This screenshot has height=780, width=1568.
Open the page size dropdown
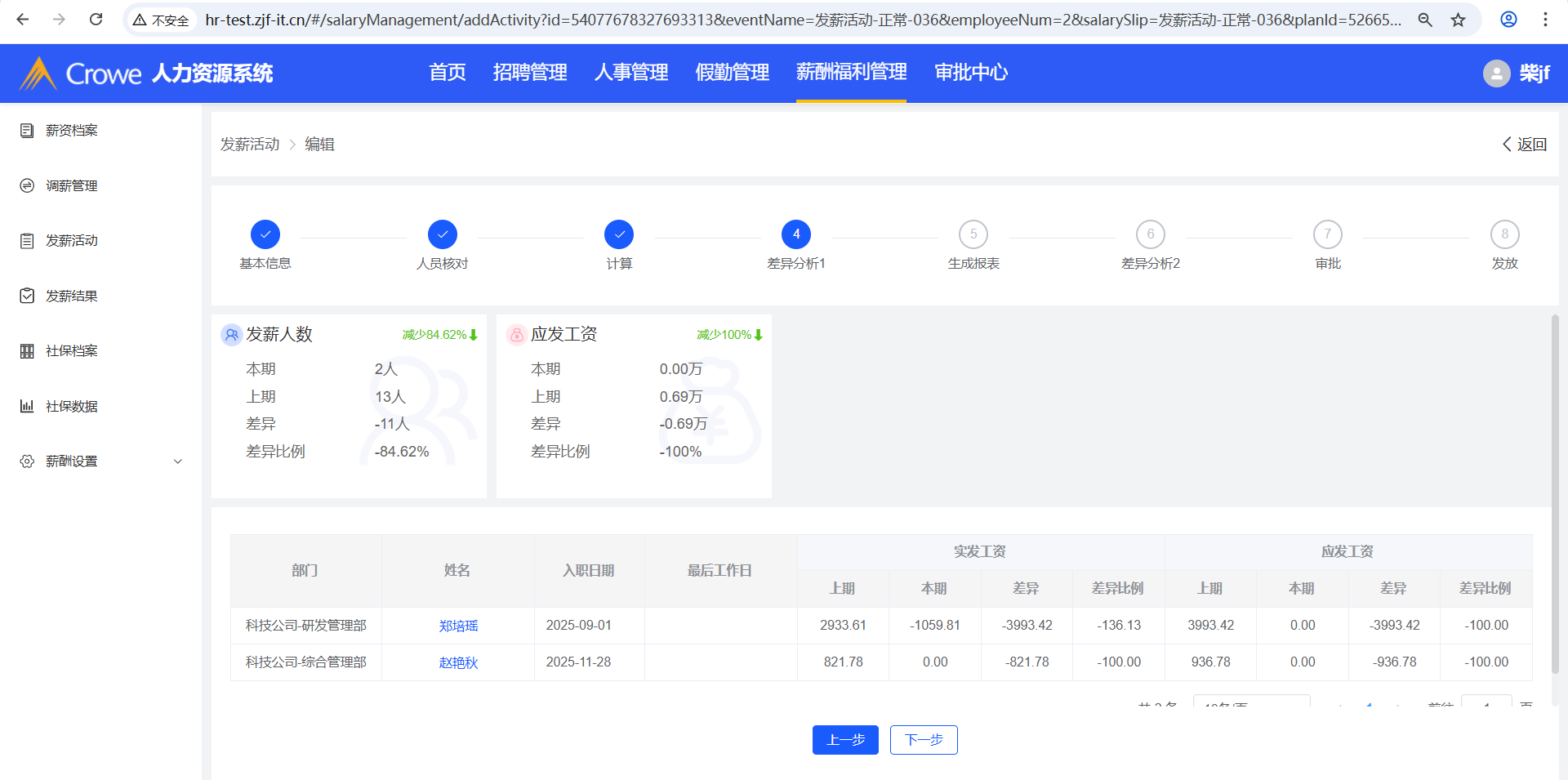[x=1250, y=702]
